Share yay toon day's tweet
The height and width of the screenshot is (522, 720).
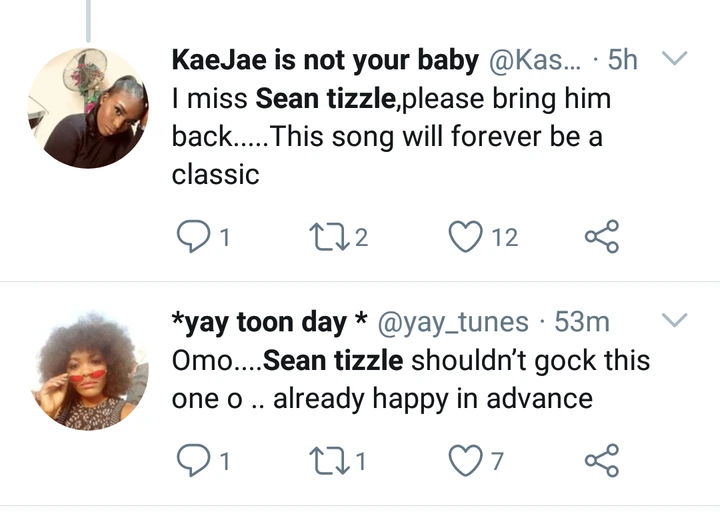point(601,461)
